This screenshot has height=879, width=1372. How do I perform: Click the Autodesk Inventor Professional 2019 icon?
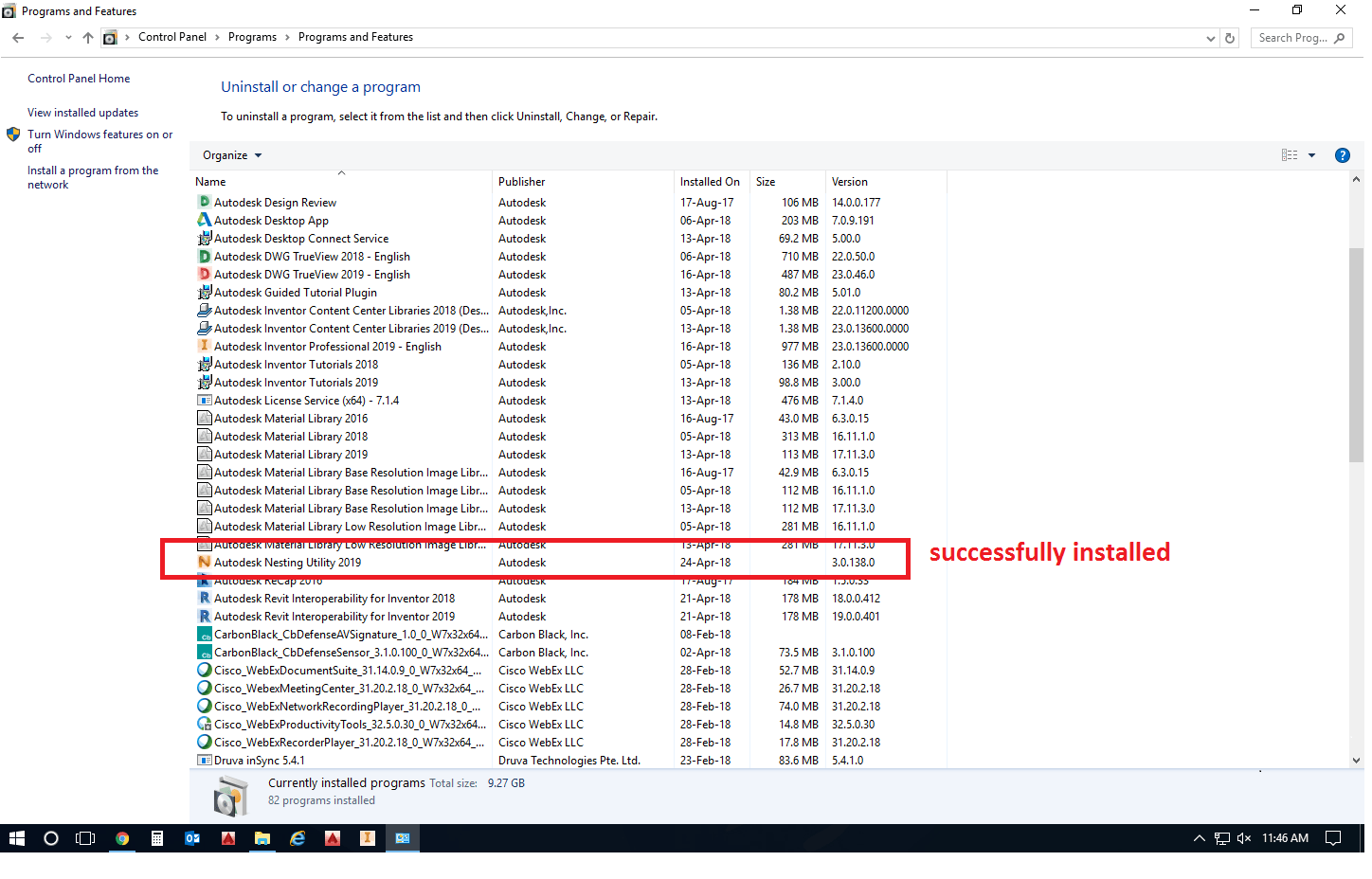coord(204,346)
